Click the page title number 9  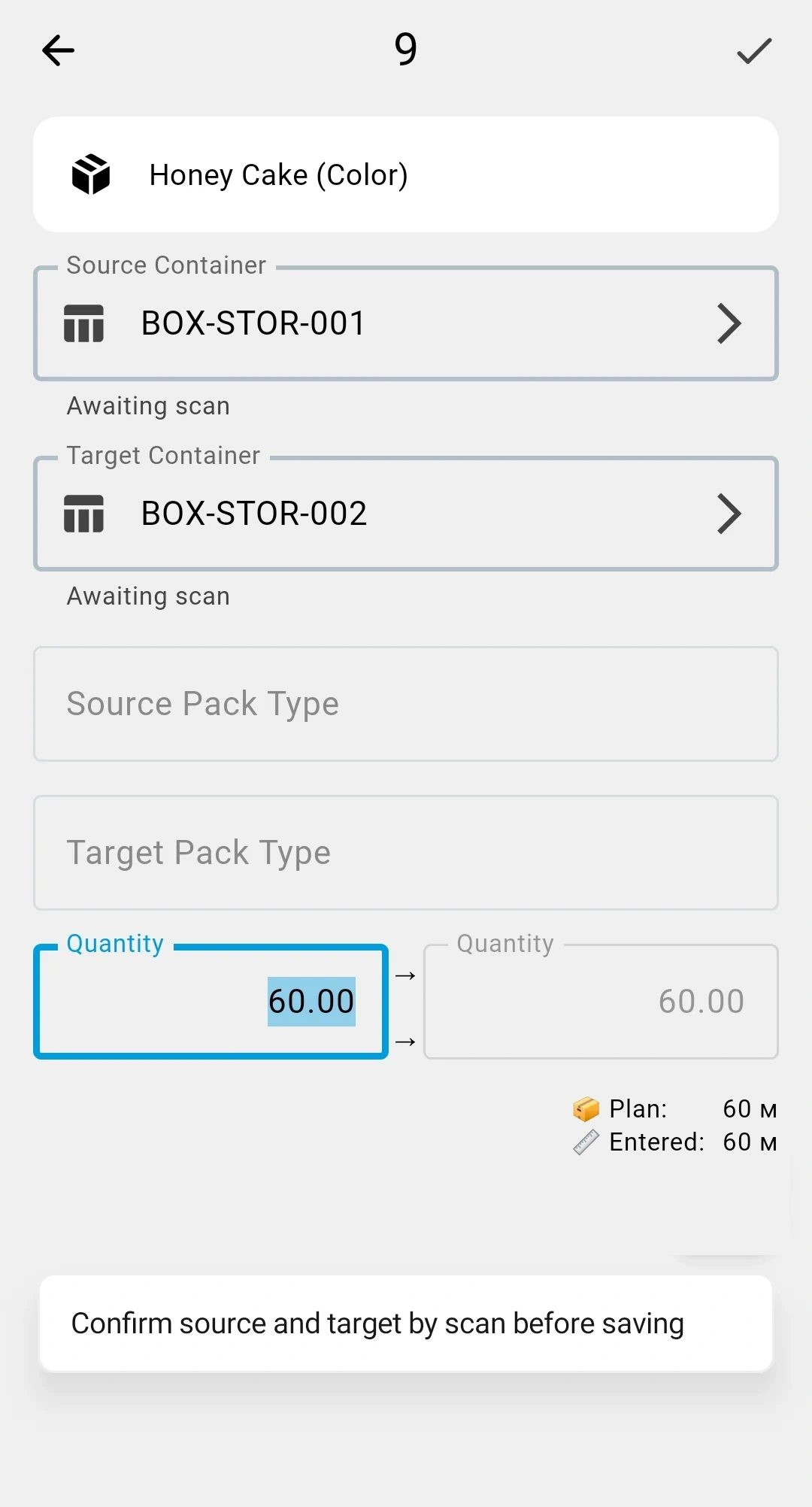(406, 50)
